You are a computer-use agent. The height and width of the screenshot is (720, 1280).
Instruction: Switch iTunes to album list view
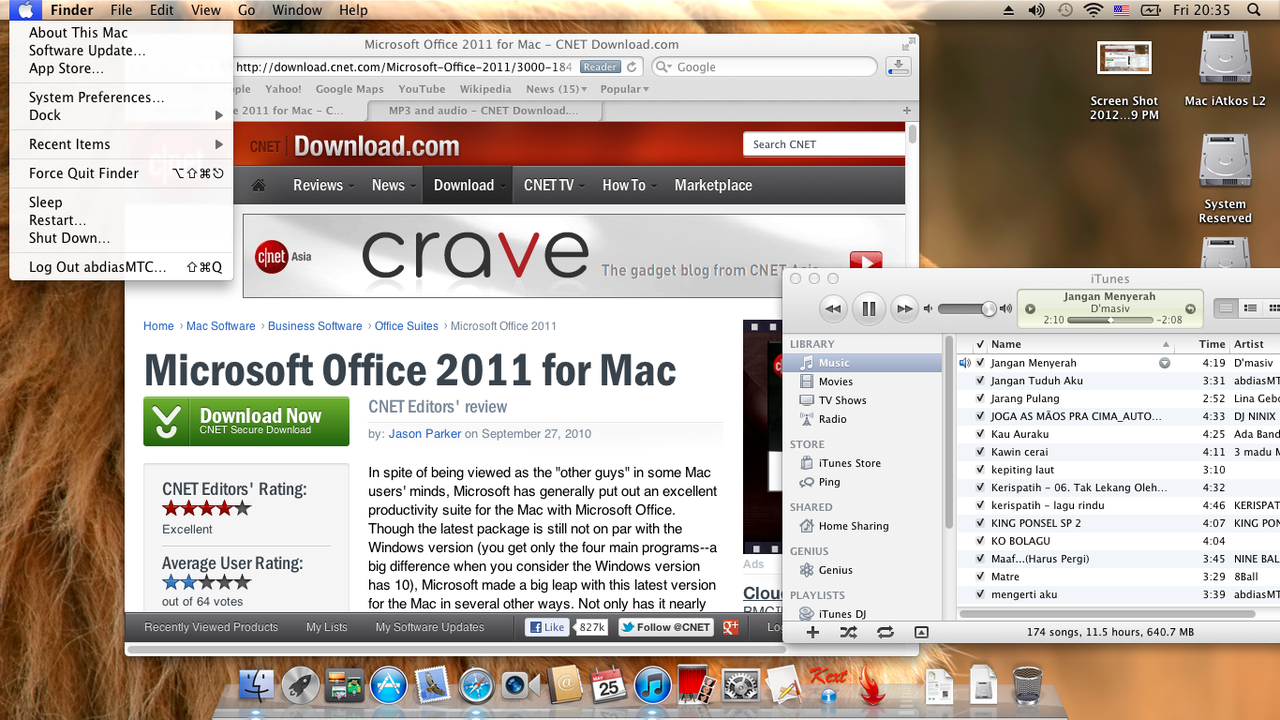coord(1250,309)
